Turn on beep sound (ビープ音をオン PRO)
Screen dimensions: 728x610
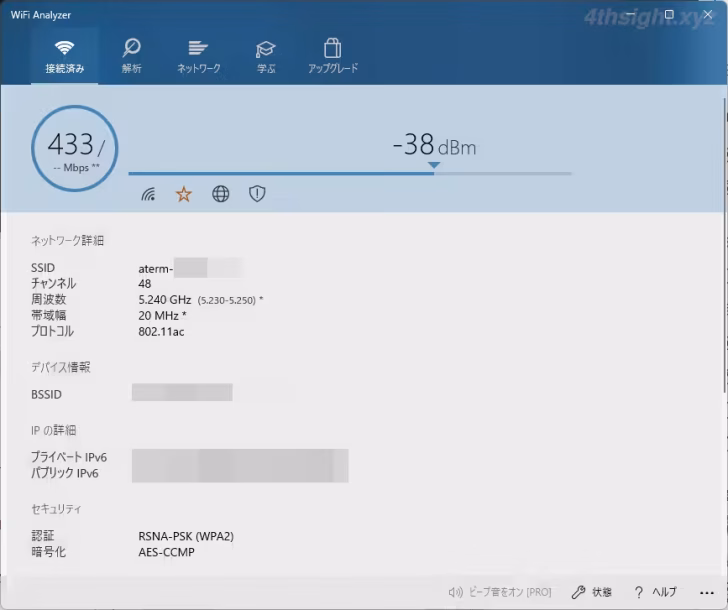tap(500, 592)
